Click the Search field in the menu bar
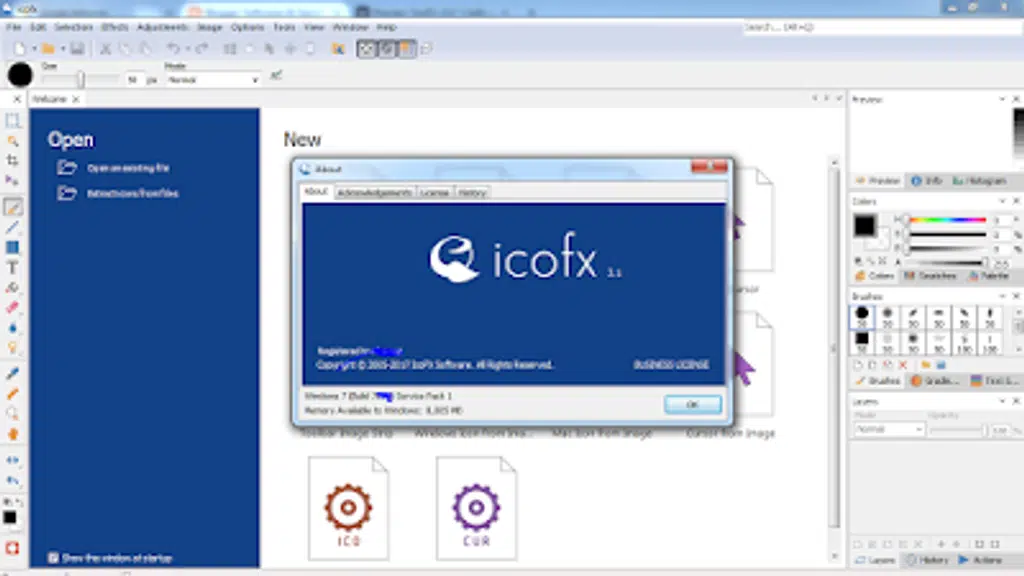 tap(882, 27)
